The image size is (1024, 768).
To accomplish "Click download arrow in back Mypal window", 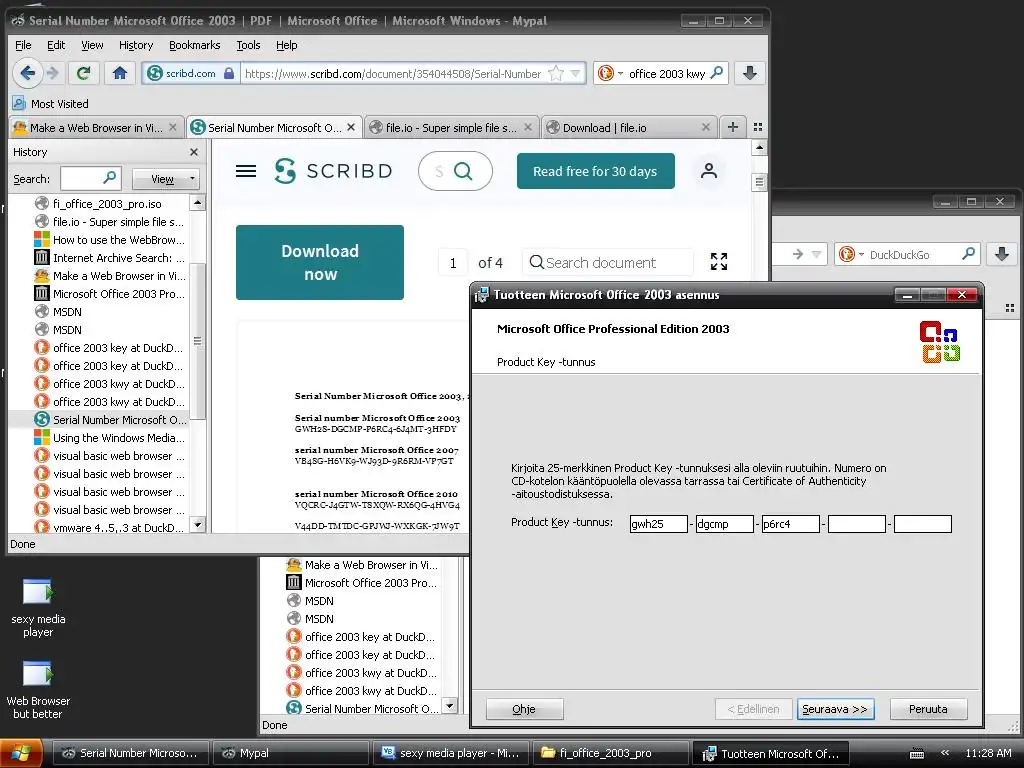I will coord(1002,254).
